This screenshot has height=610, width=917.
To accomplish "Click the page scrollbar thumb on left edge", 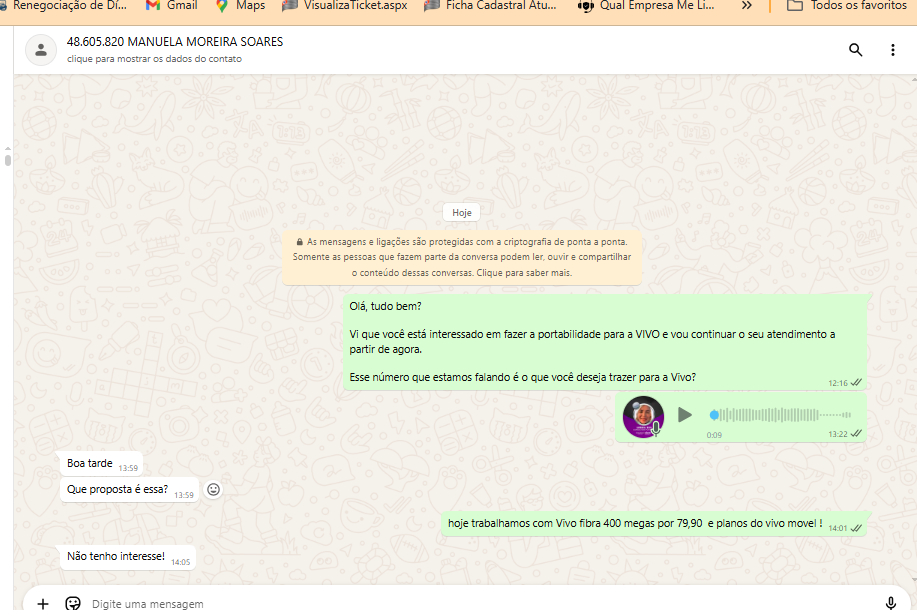I will [x=8, y=160].
